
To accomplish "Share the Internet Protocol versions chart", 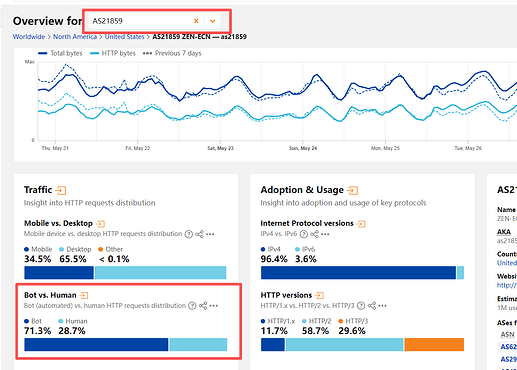I will point(314,234).
